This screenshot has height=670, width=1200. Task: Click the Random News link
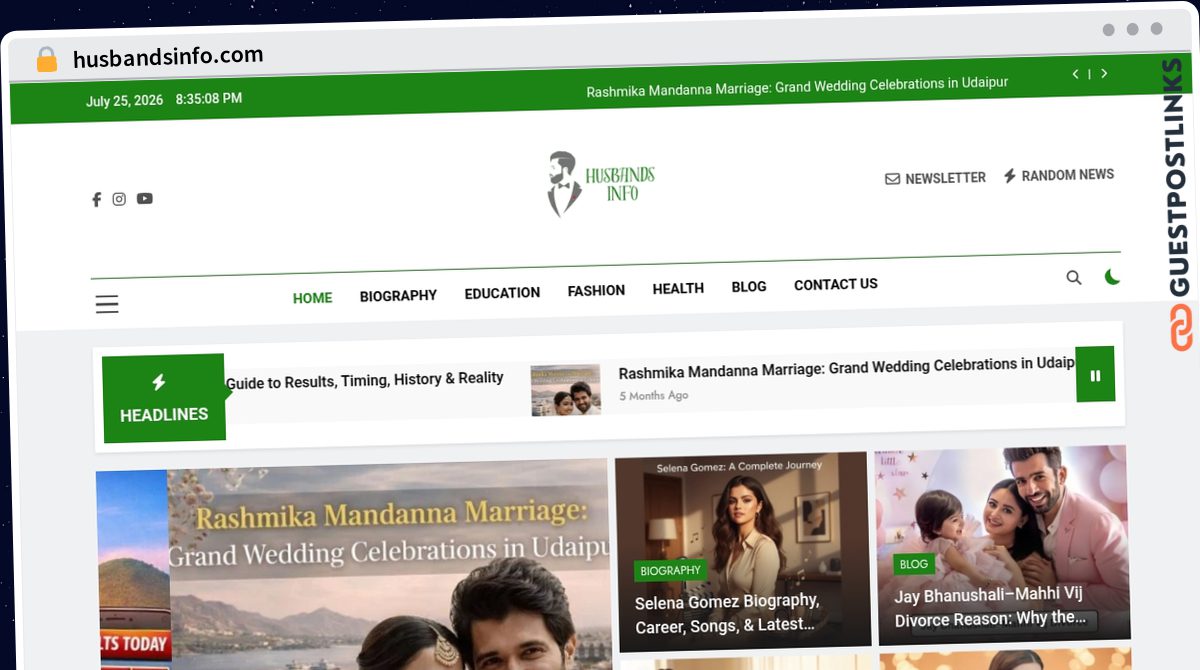point(1058,175)
